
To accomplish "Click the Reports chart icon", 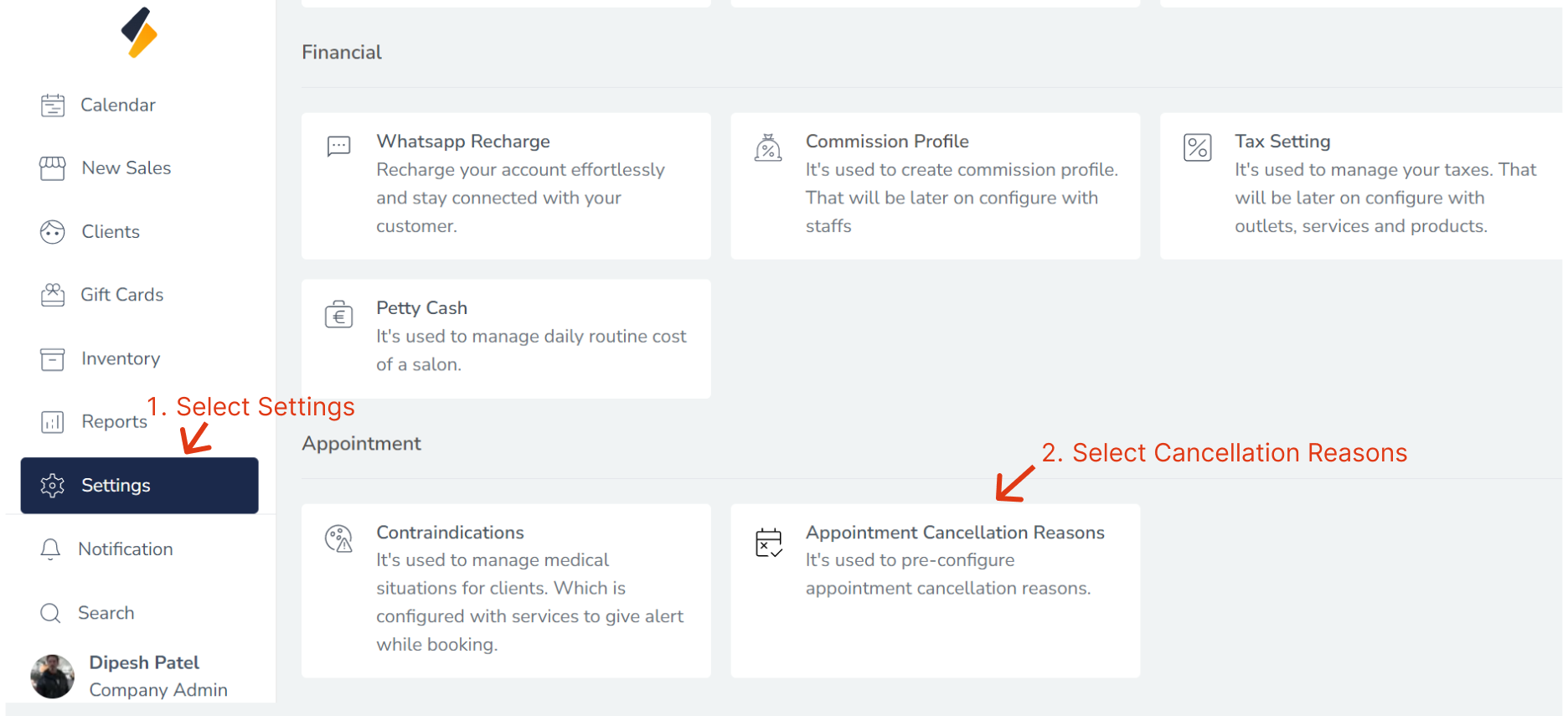I will 53,422.
